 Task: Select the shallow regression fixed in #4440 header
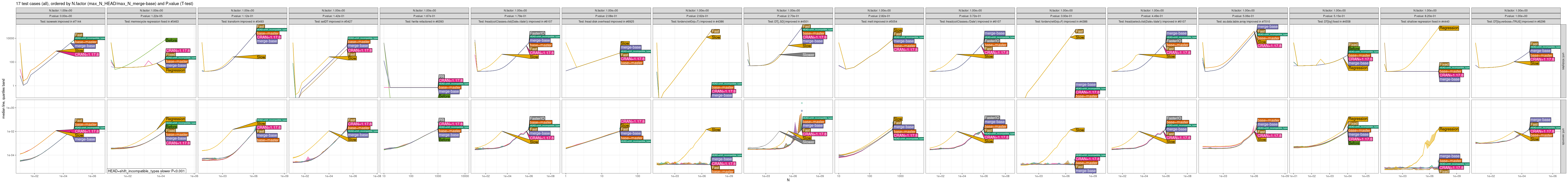(x=1424, y=21)
